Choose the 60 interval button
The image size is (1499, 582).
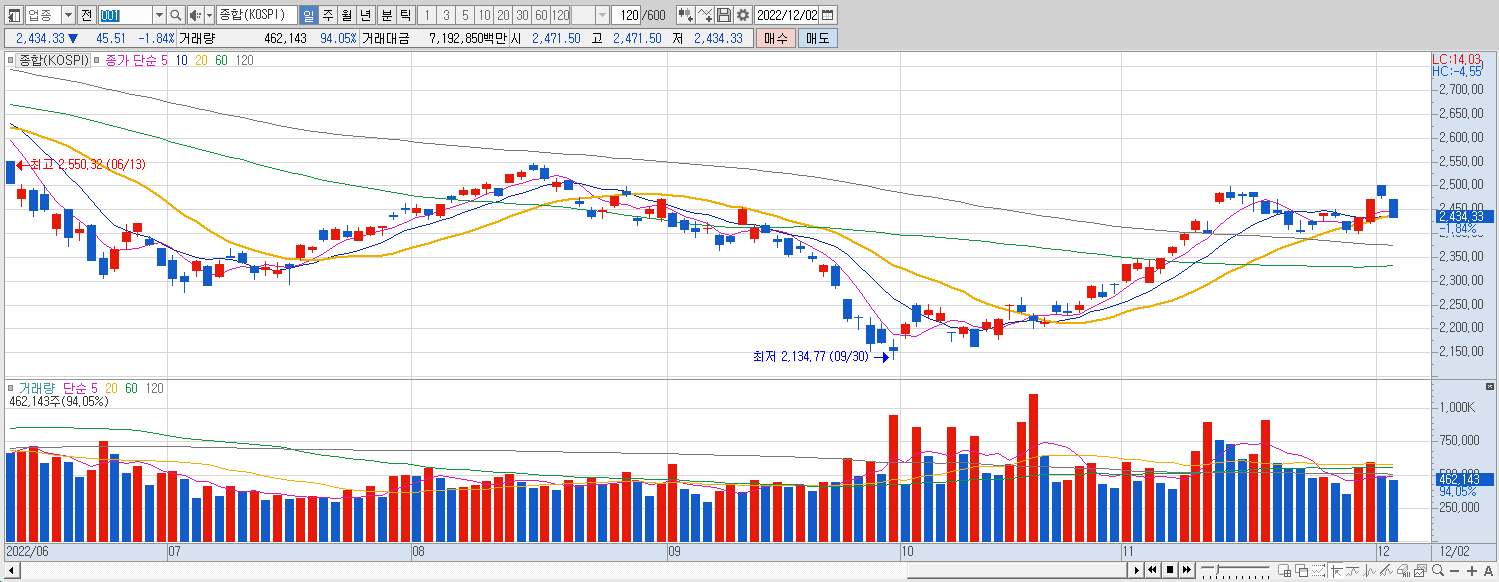[541, 15]
